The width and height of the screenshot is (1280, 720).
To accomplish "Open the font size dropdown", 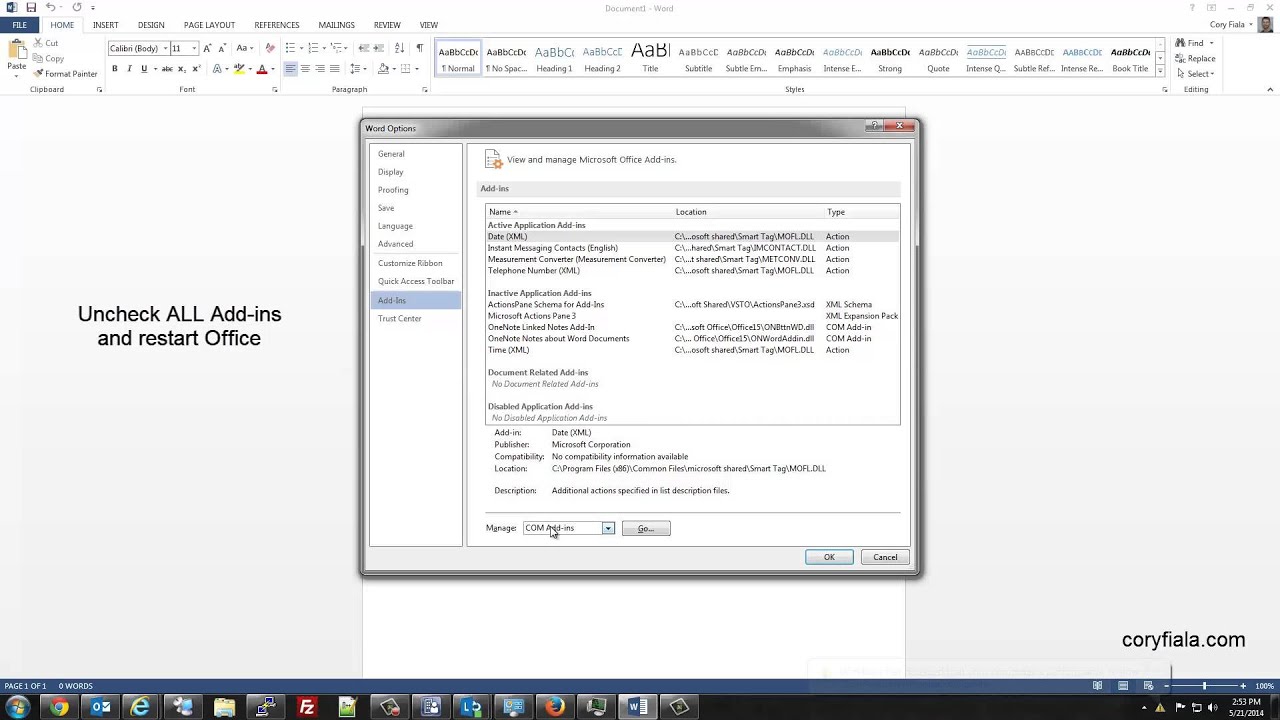I will coord(194,48).
